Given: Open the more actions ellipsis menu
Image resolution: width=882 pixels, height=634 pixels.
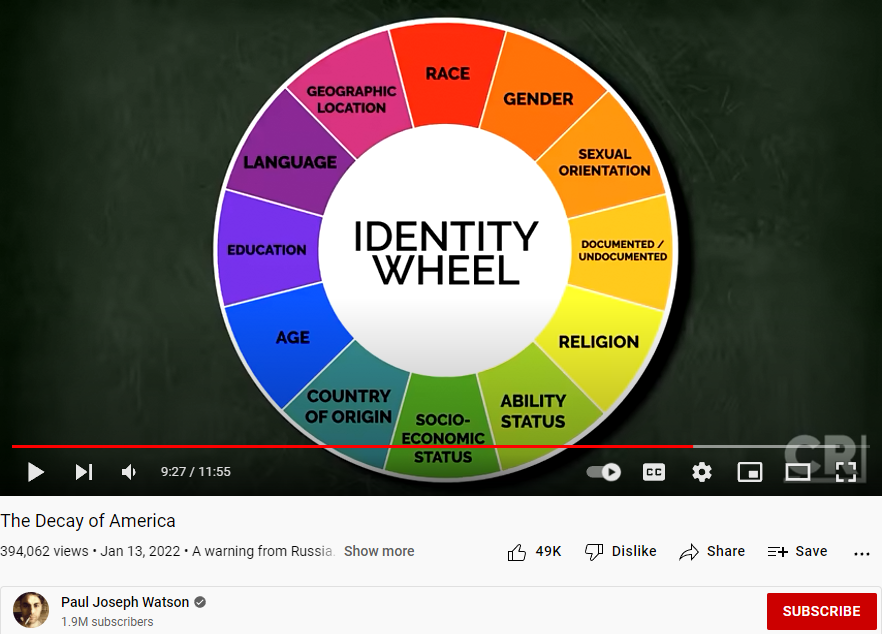Looking at the screenshot, I should tap(862, 554).
